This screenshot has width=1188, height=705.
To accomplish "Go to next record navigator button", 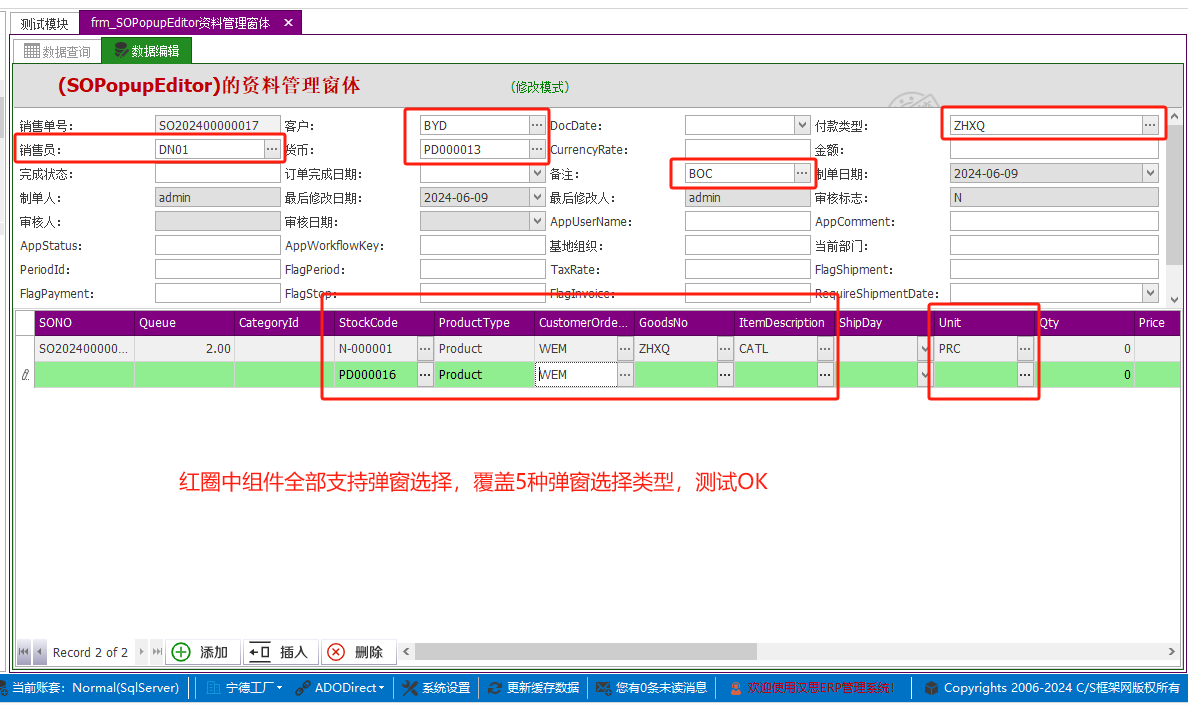I will click(x=142, y=652).
